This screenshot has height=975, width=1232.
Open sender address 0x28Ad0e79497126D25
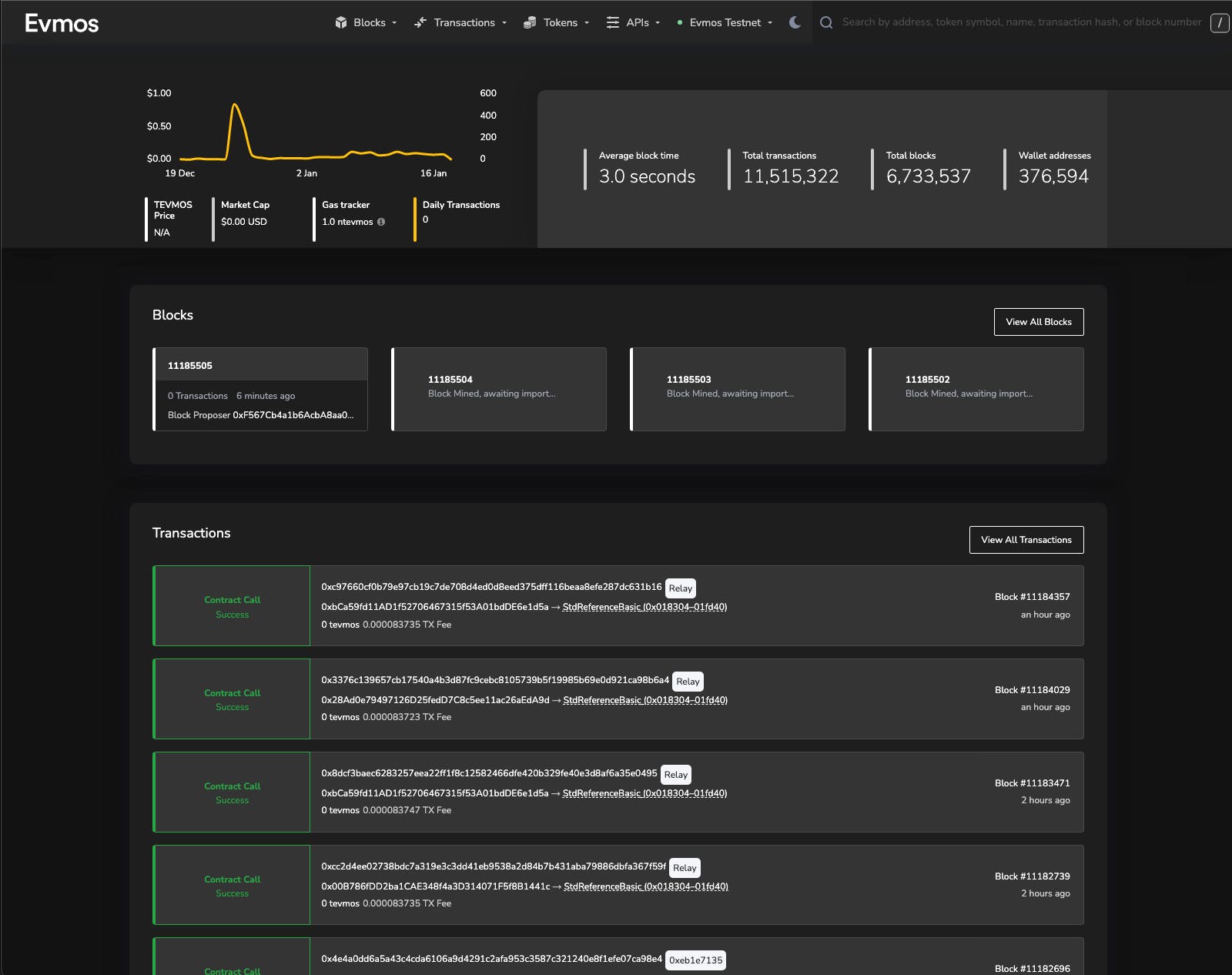tap(435, 700)
